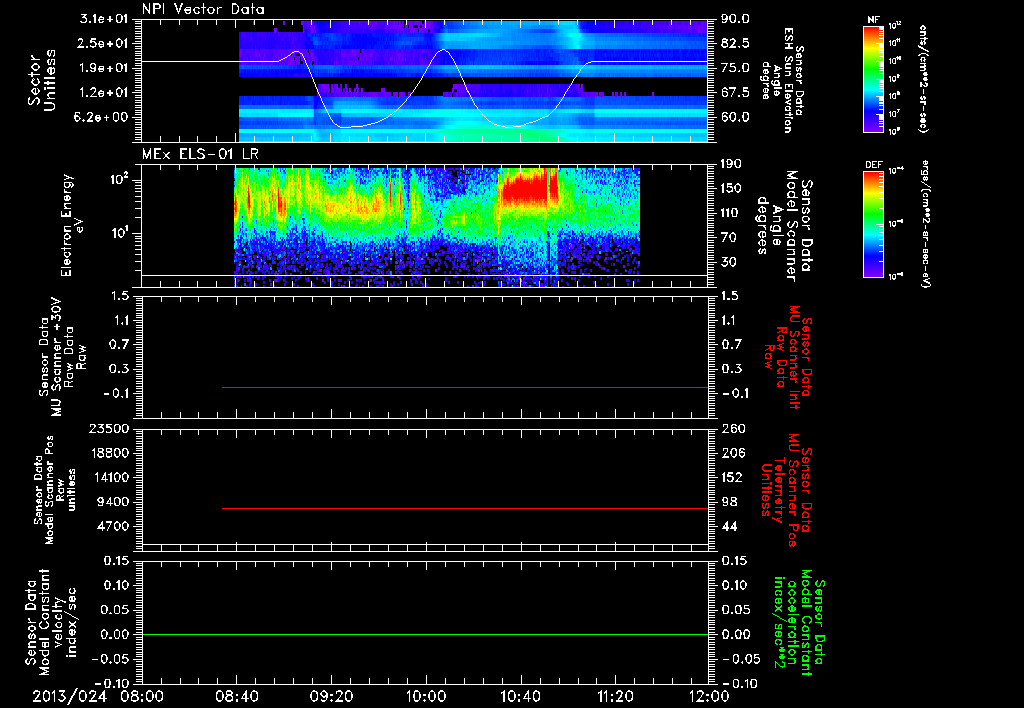Click the 11:20 time axis label
This screenshot has height=708, width=1024.
(x=615, y=696)
